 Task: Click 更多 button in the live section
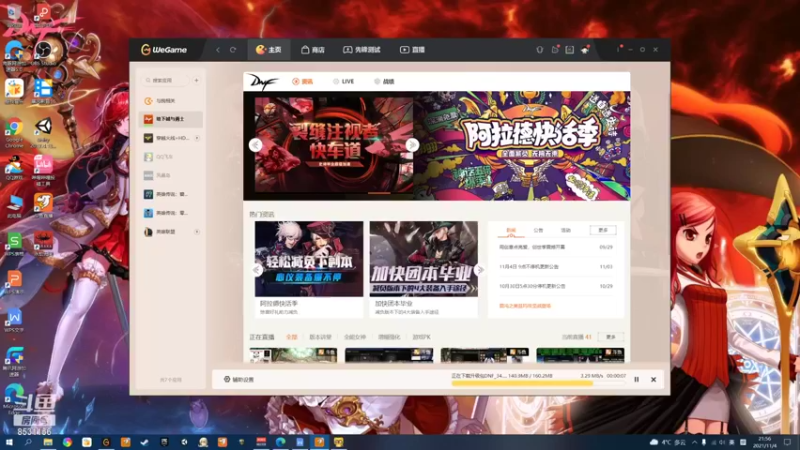tap(611, 337)
